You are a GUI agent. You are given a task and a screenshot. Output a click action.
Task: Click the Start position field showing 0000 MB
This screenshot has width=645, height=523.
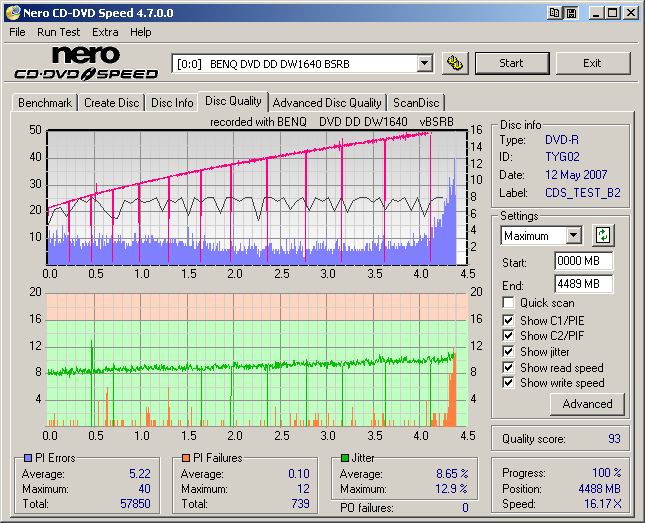[x=583, y=261]
